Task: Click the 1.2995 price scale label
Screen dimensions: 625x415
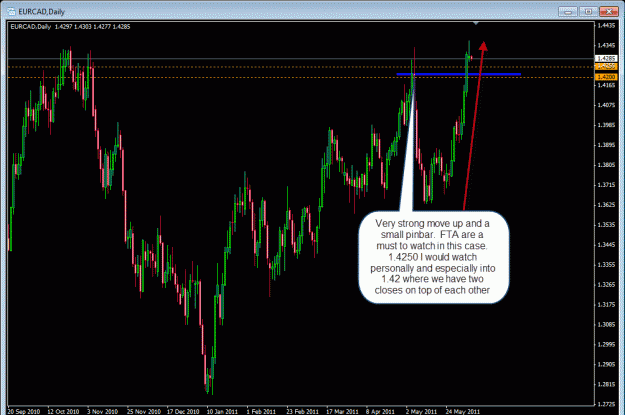Action: coord(606,344)
